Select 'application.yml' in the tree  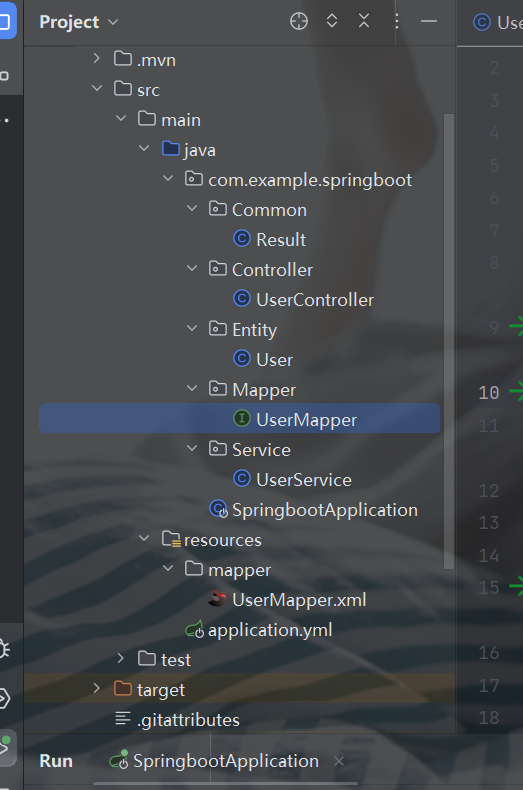[x=270, y=630]
